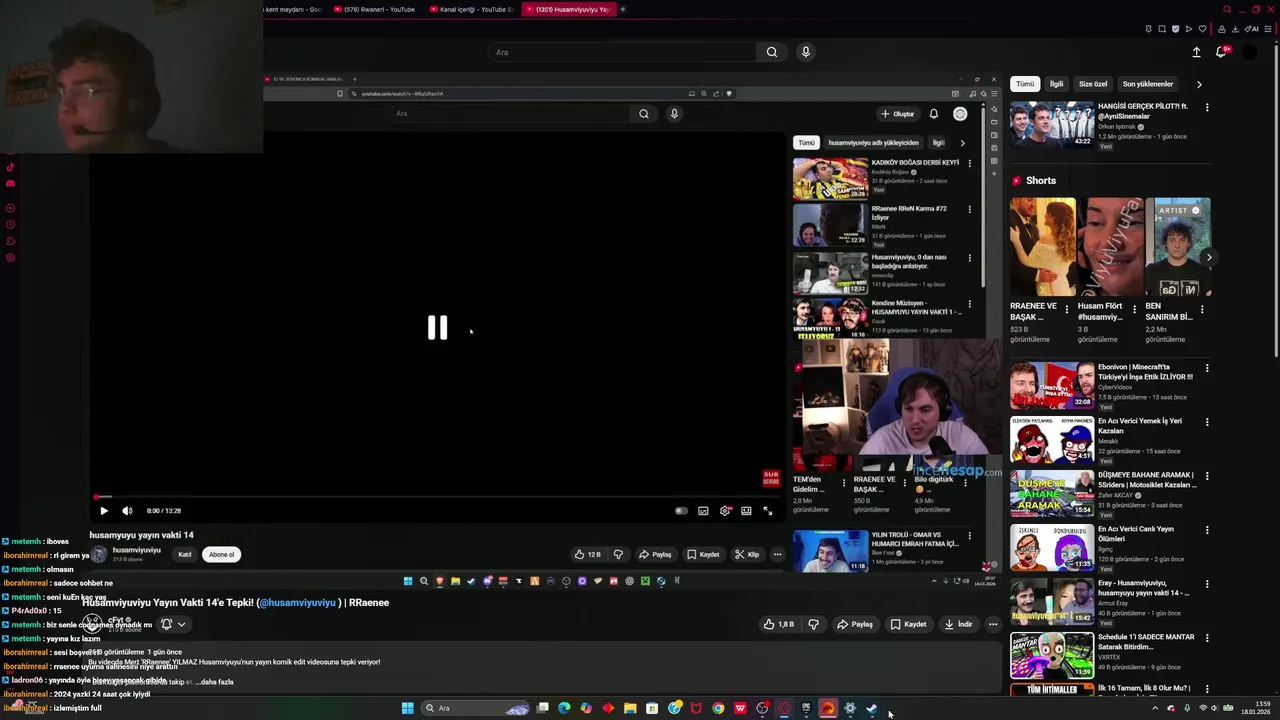The width and height of the screenshot is (1280, 720).
Task: Click Paylaş share under the RRaenee tepki video
Action: click(855, 624)
